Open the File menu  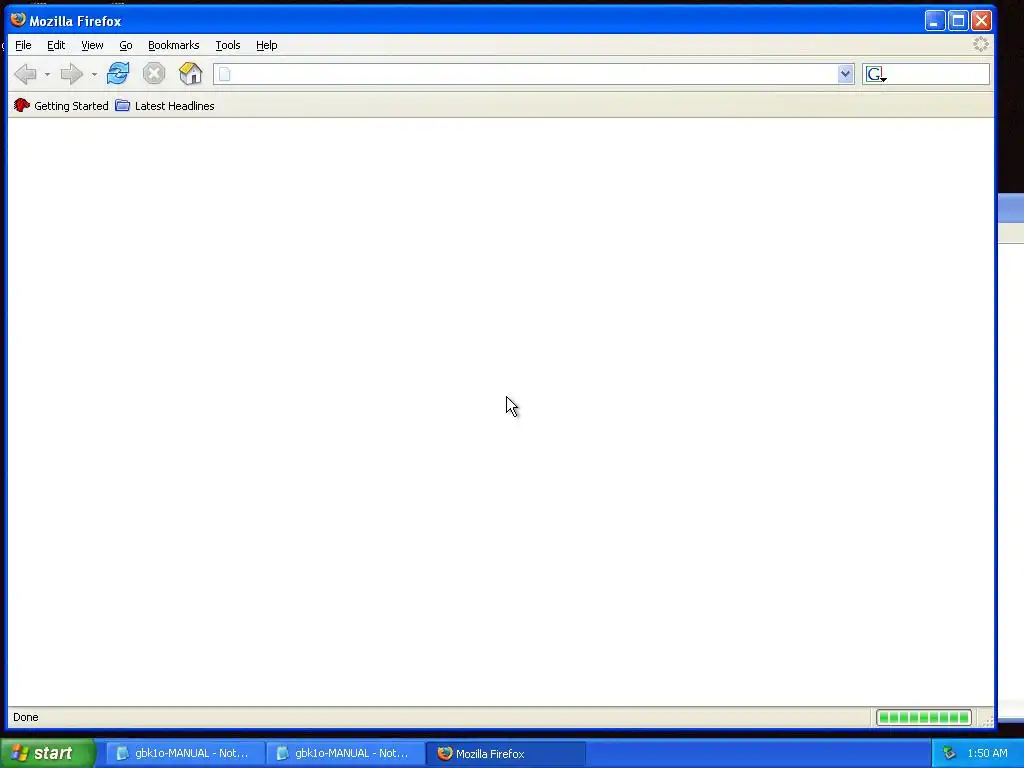23,45
